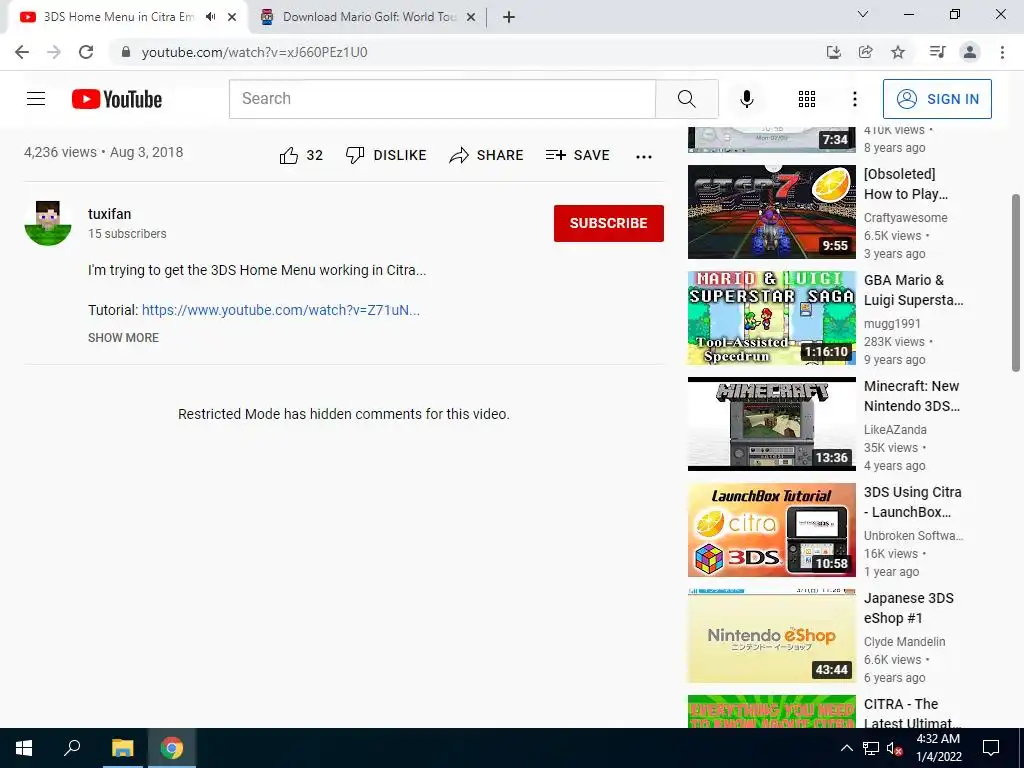Open the YouTube apps grid icon

coord(807,99)
